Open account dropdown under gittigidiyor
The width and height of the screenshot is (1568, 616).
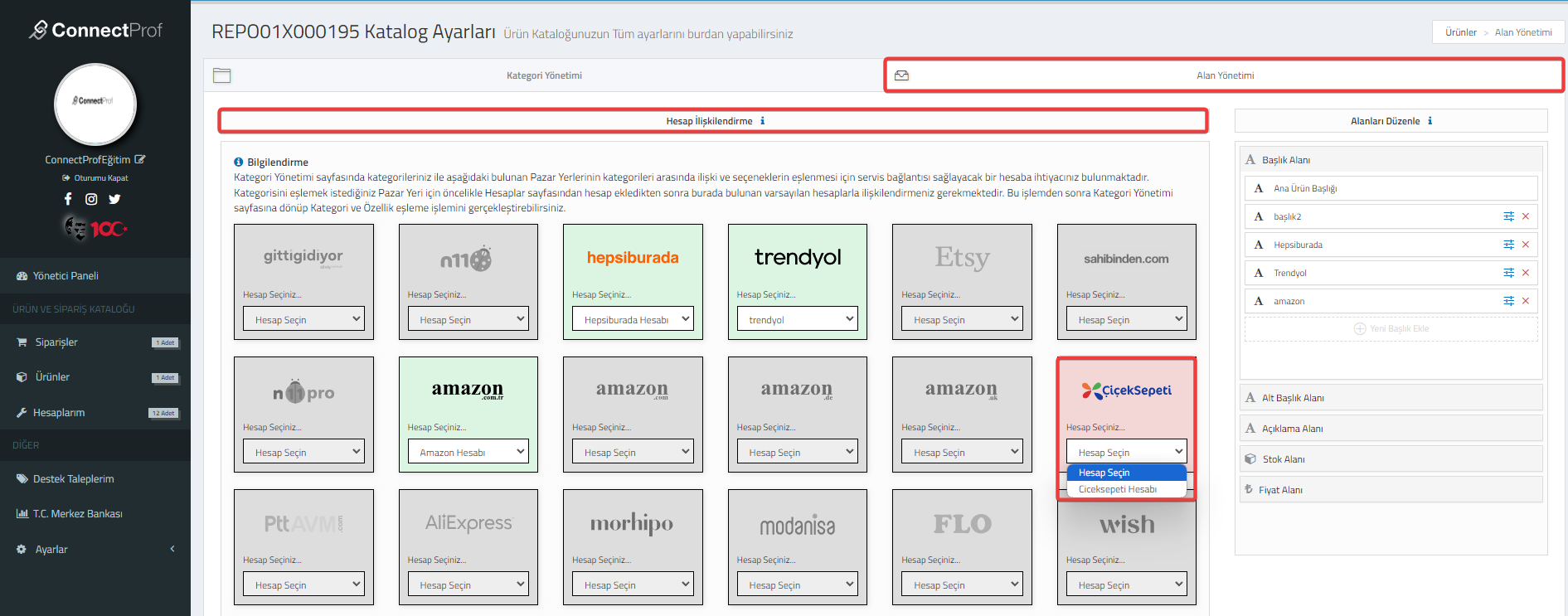click(x=303, y=319)
